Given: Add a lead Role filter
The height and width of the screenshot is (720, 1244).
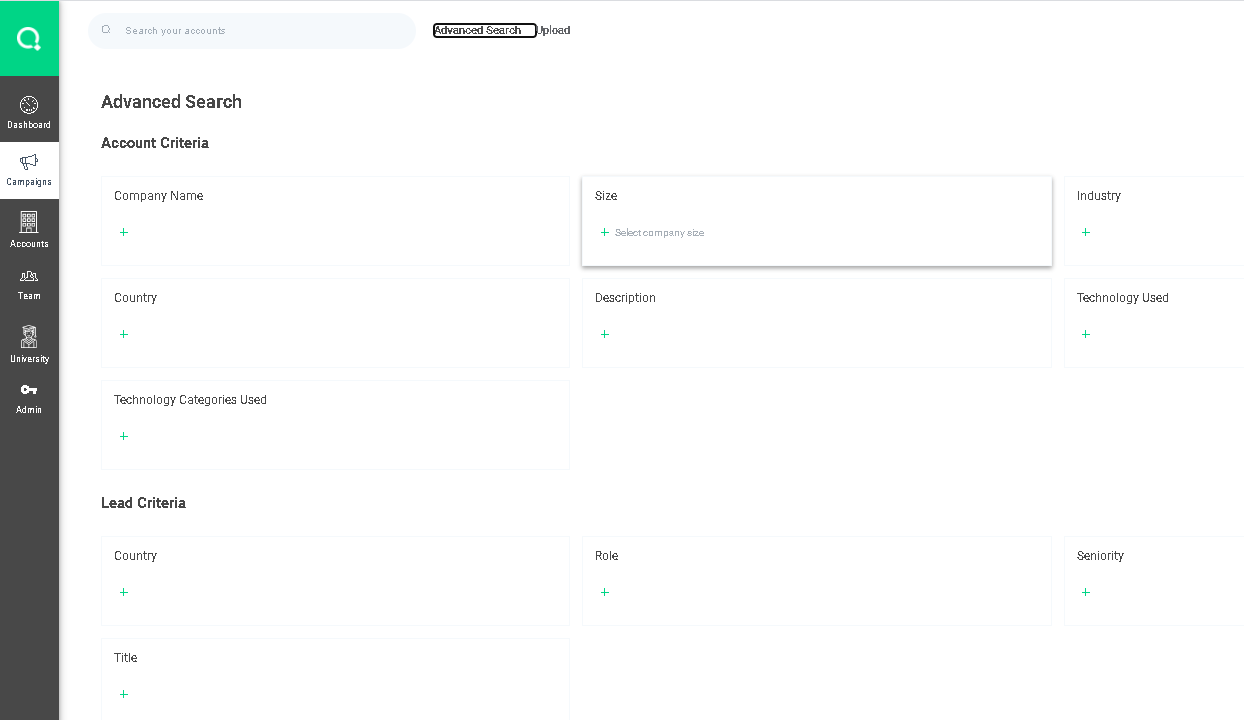Looking at the screenshot, I should (605, 592).
